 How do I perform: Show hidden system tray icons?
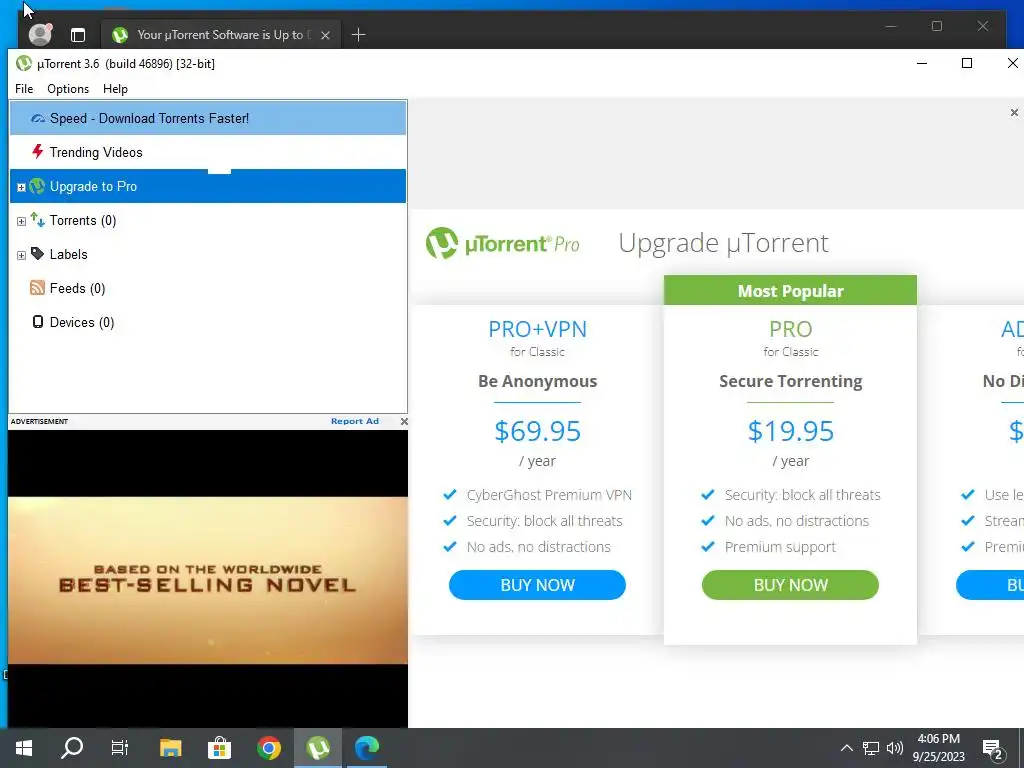coord(846,748)
